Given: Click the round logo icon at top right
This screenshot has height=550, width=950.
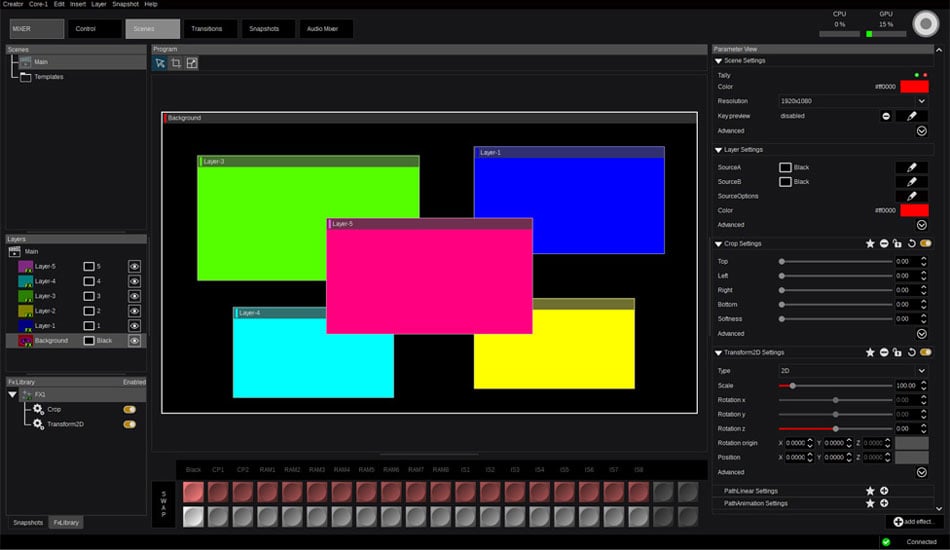Looking at the screenshot, I should pyautogui.click(x=925, y=24).
